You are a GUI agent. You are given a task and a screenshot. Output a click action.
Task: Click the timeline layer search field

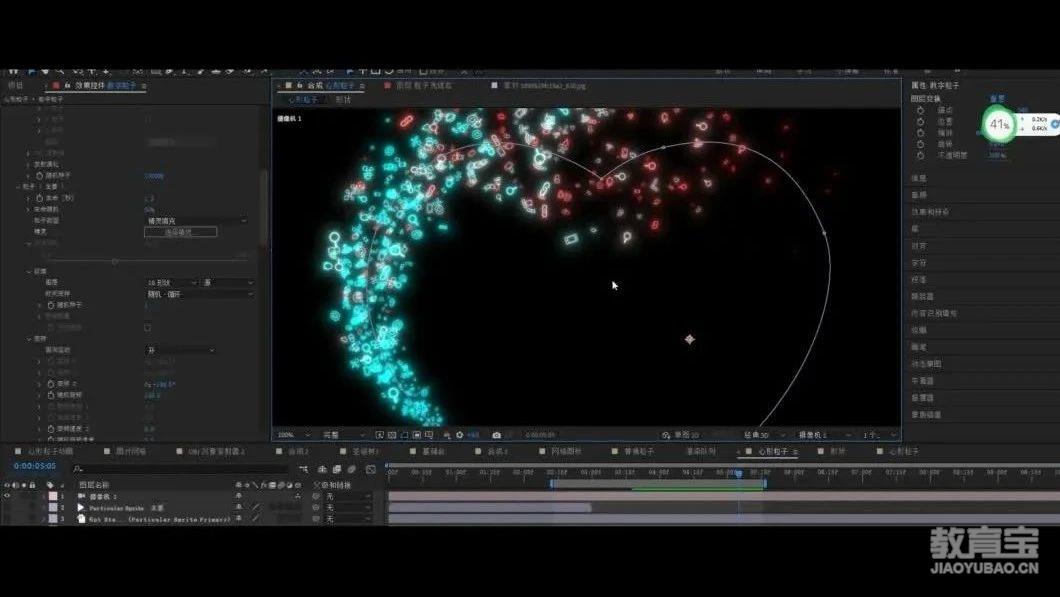click(181, 469)
